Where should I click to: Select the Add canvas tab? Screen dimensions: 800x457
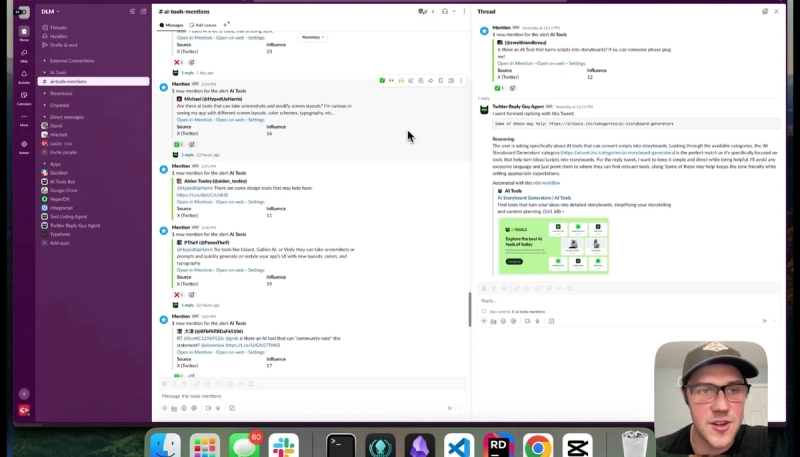203,25
